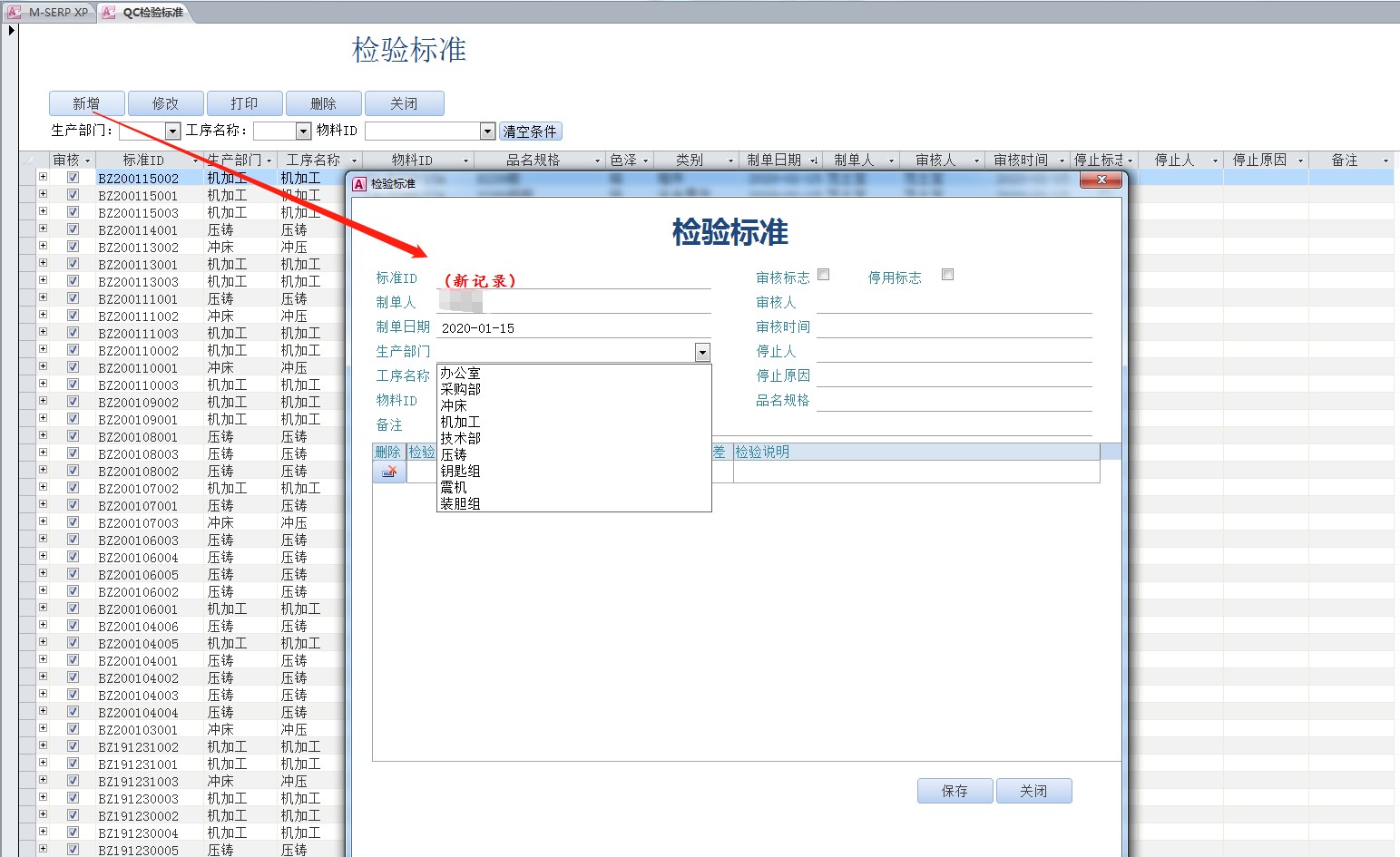Open 标准ID column header filter arrow

[x=196, y=161]
